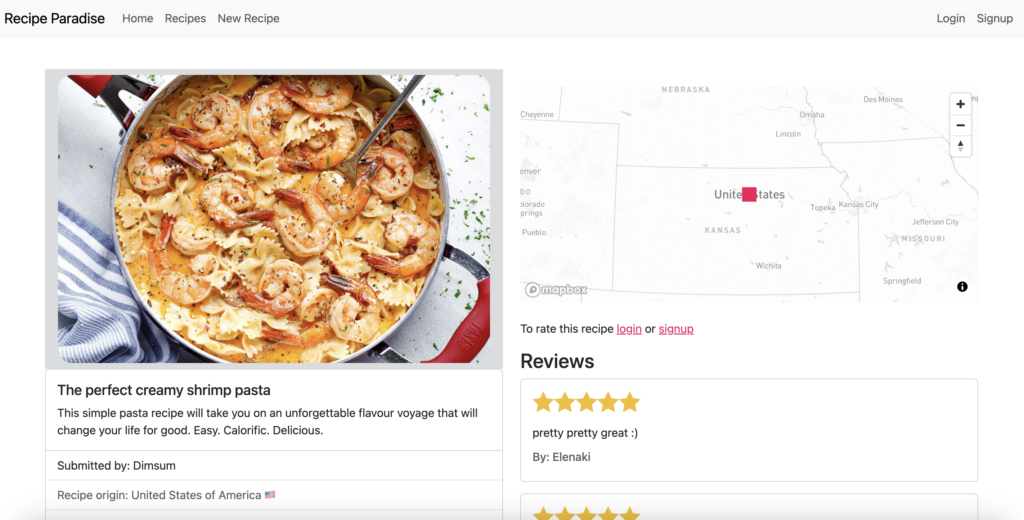Reset map bearing with compass button
The image size is (1024, 520).
pyautogui.click(x=960, y=146)
